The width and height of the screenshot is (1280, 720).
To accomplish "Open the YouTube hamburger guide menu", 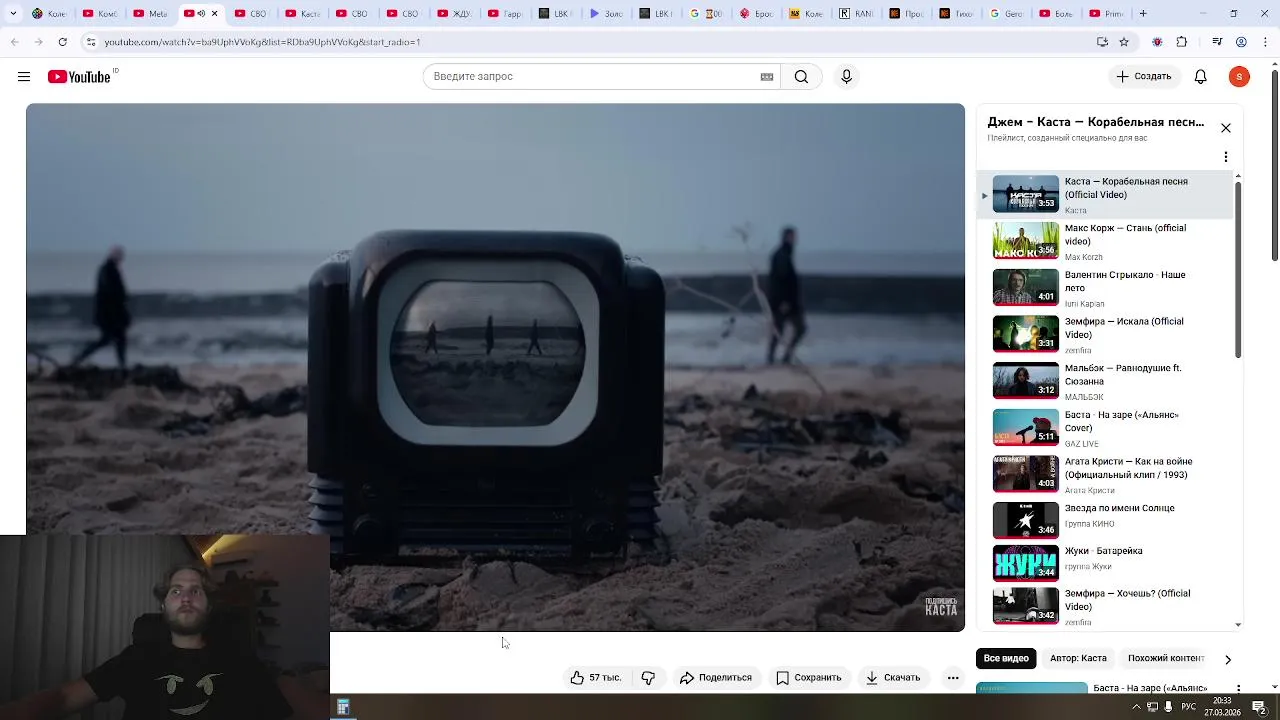I will click(24, 77).
